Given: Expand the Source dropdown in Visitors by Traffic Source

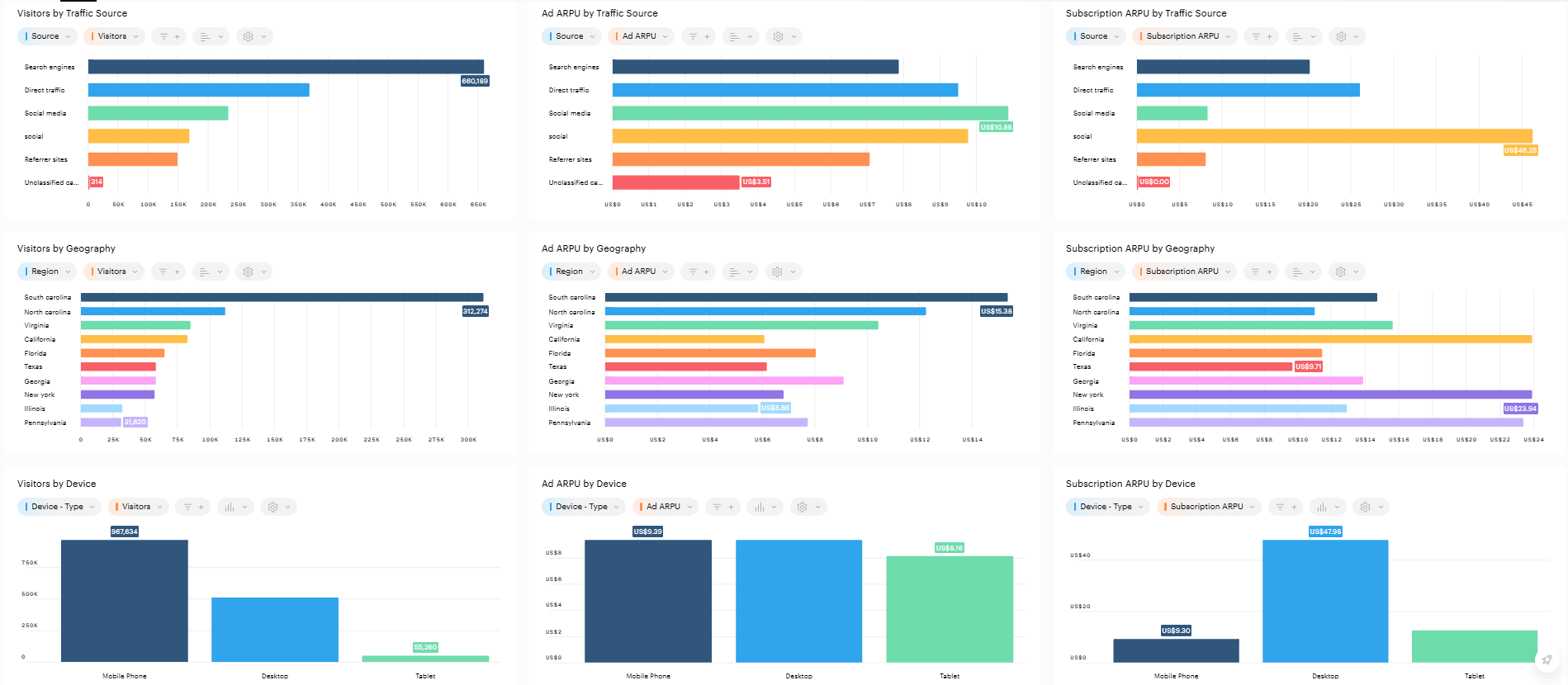Looking at the screenshot, I should pyautogui.click(x=47, y=36).
